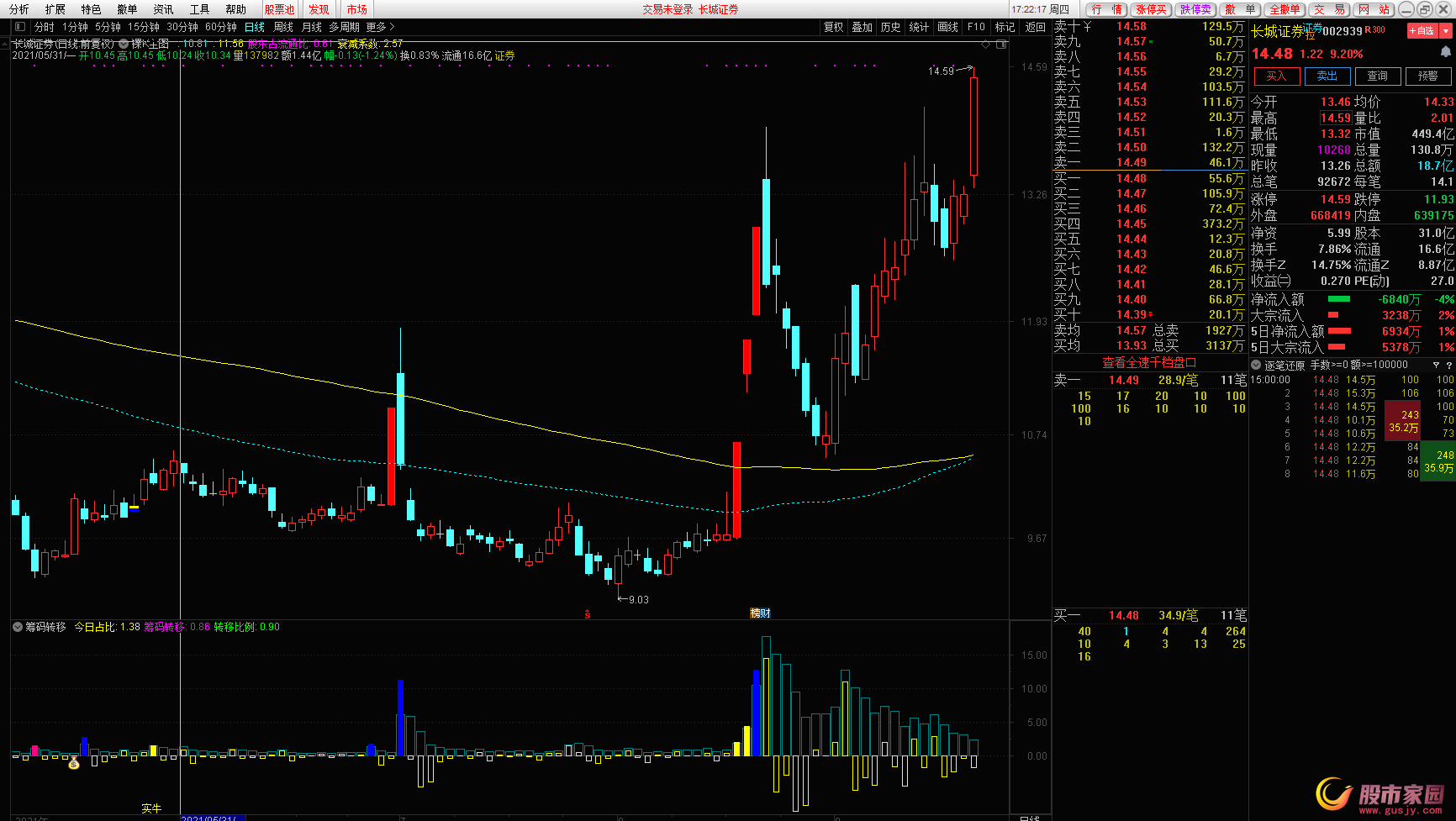Viewport: 1456px width, 821px height.
Task: Click the money bag icon in indicator panel
Action: click(x=74, y=763)
